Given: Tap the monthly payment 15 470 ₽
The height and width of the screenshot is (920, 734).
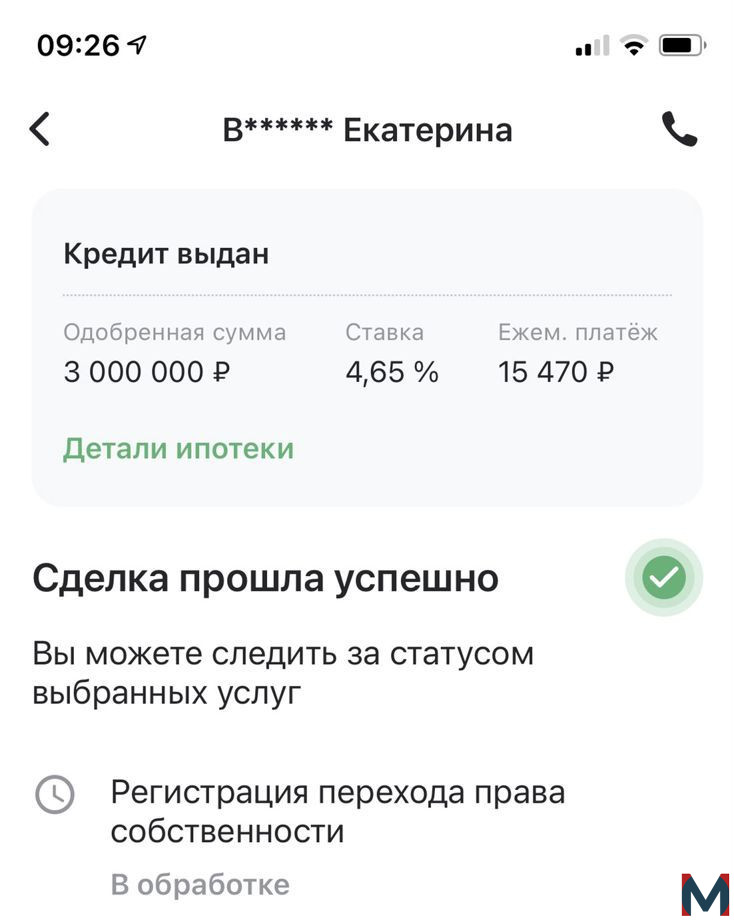Looking at the screenshot, I should pyautogui.click(x=556, y=372).
